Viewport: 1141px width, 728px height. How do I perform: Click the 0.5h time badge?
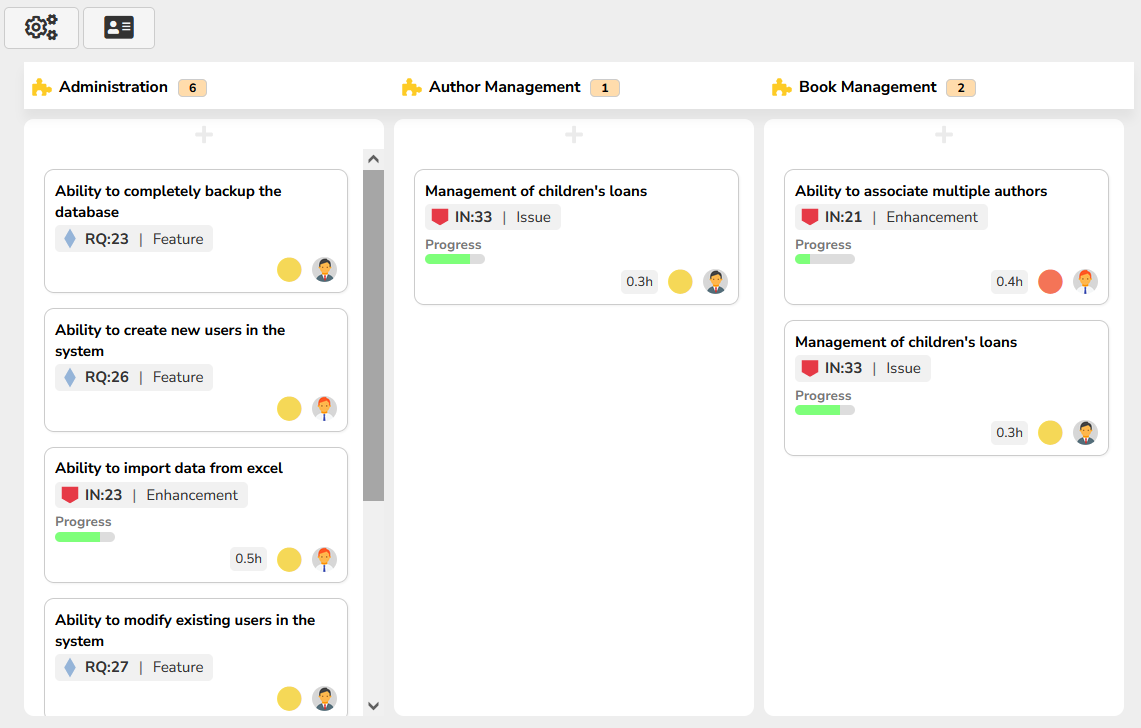pos(248,559)
